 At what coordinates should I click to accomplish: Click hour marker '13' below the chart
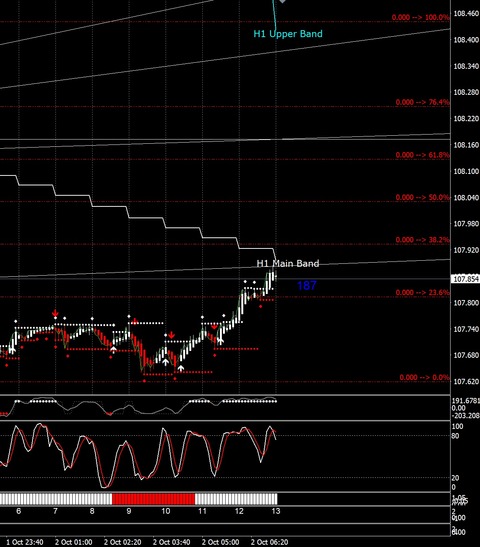coord(276,511)
